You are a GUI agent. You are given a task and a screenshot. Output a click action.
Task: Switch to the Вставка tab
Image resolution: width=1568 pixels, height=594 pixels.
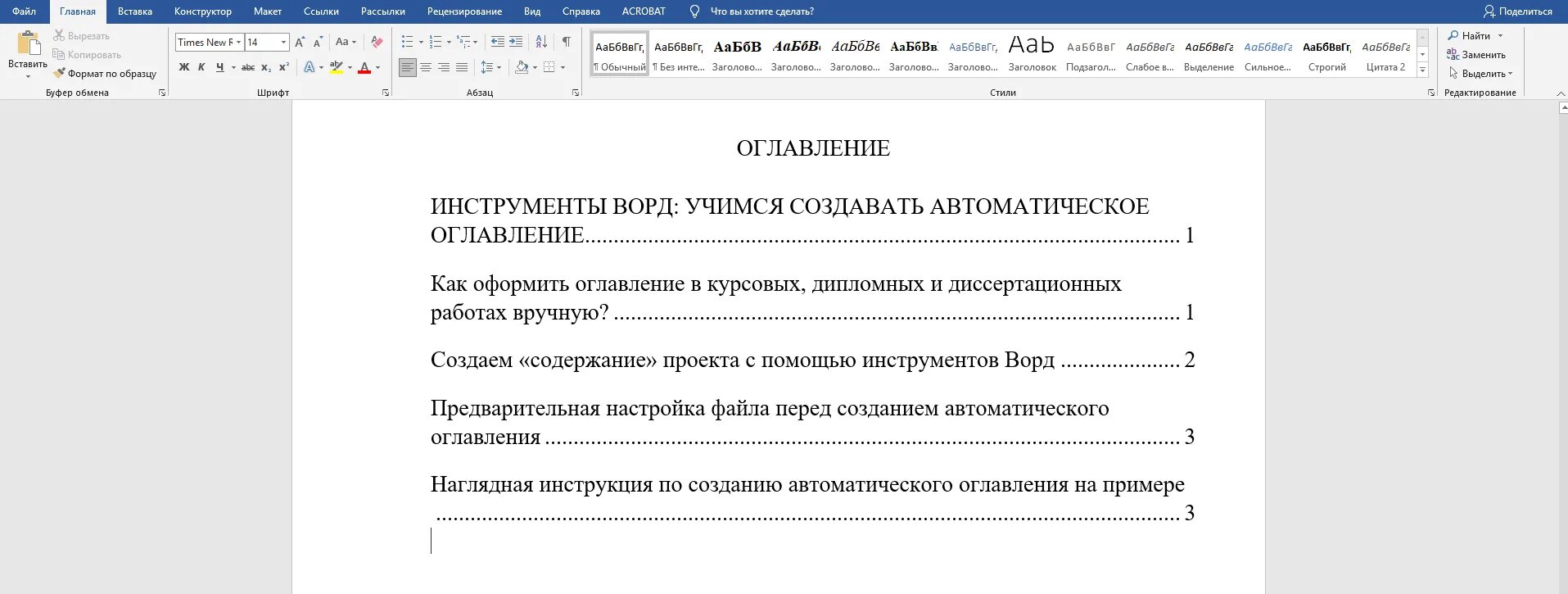(135, 11)
